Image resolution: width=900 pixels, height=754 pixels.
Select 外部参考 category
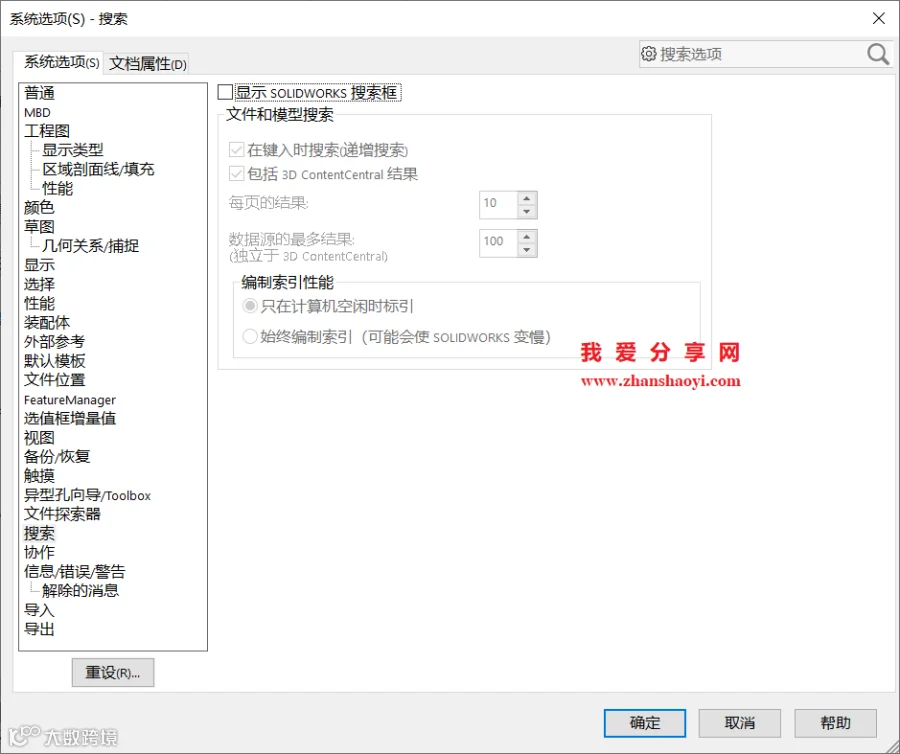coord(54,342)
